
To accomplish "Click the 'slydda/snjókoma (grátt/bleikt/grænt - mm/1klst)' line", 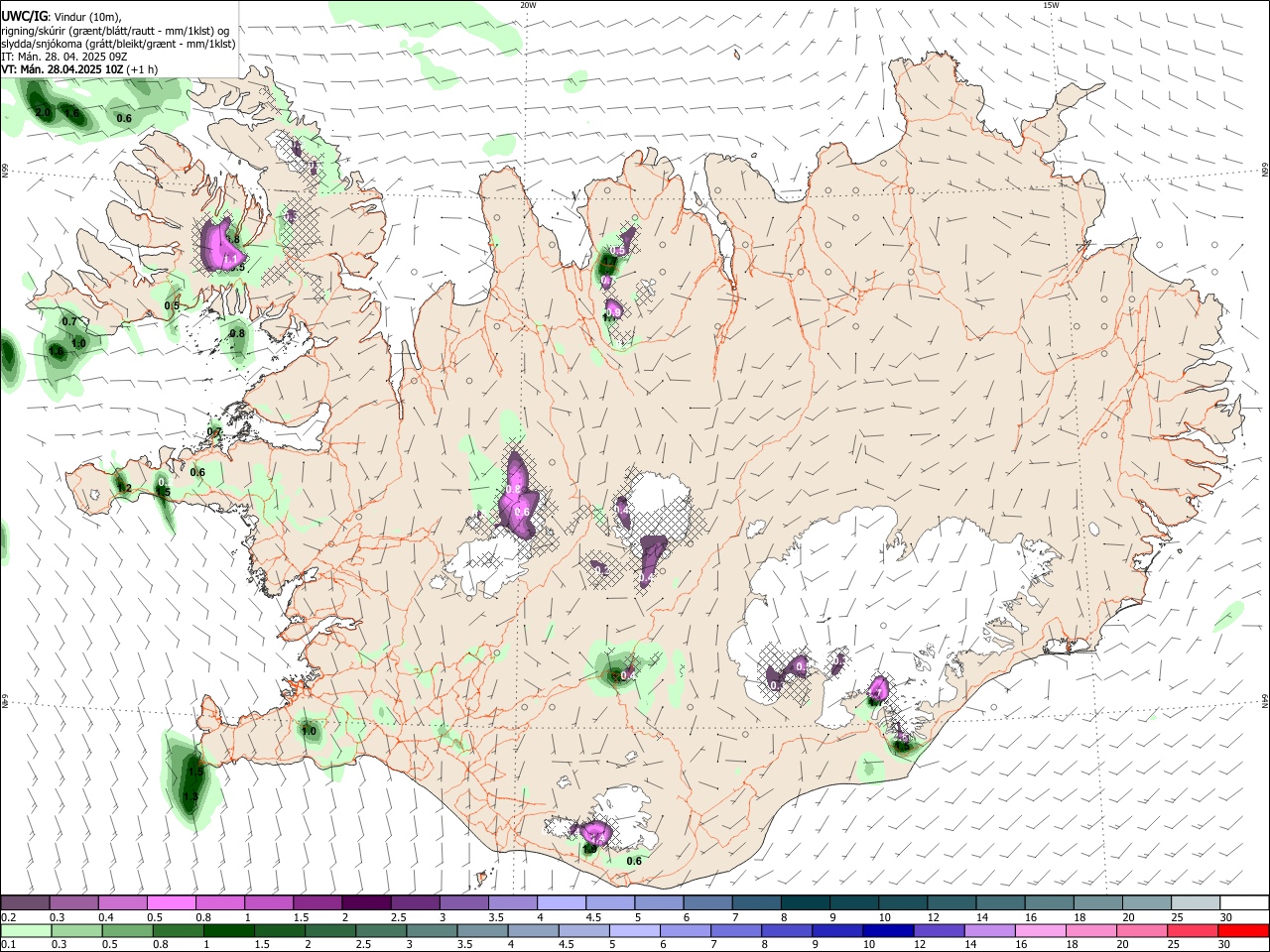I will (x=118, y=44).
